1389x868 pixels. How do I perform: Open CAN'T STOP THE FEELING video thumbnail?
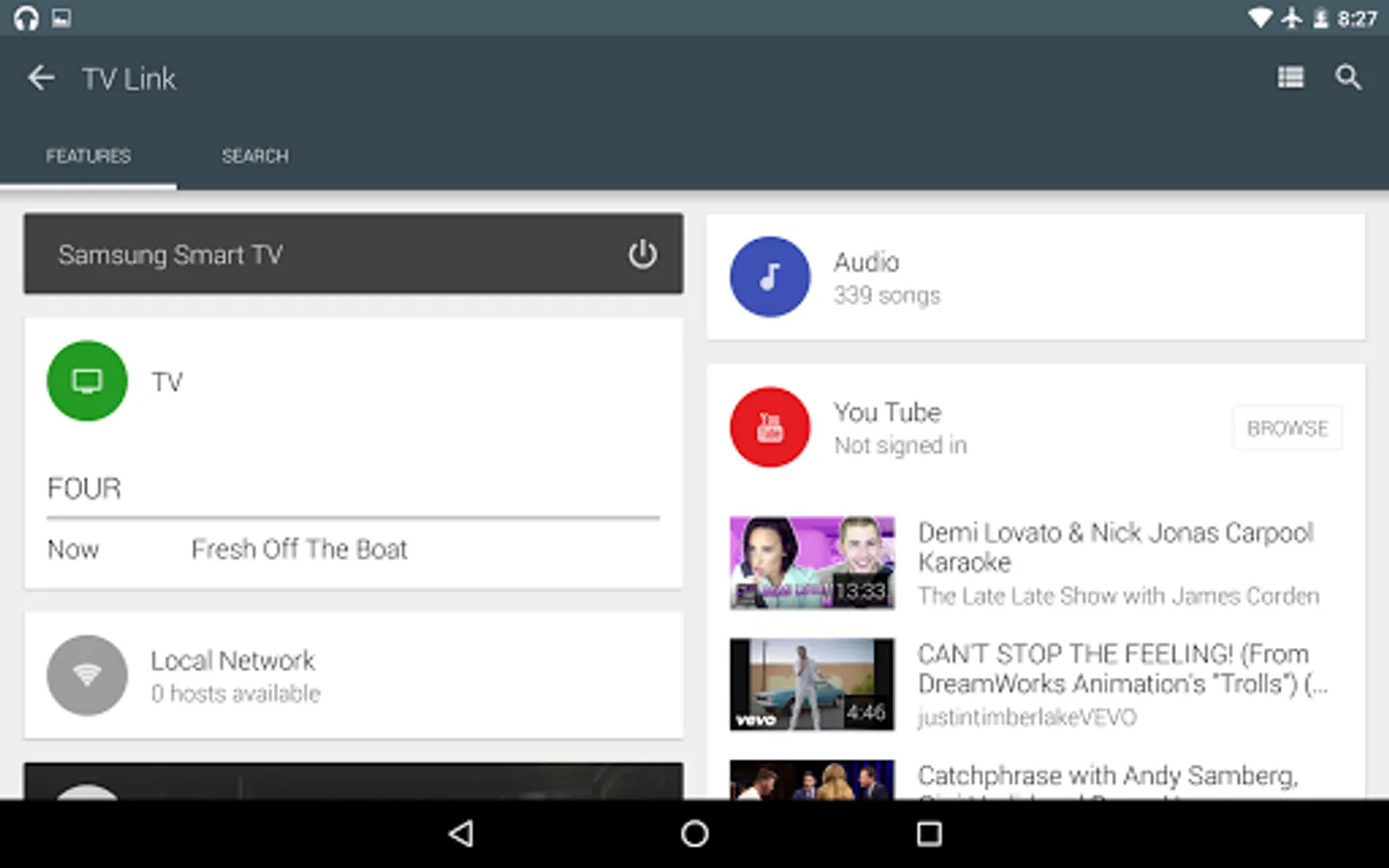click(812, 685)
